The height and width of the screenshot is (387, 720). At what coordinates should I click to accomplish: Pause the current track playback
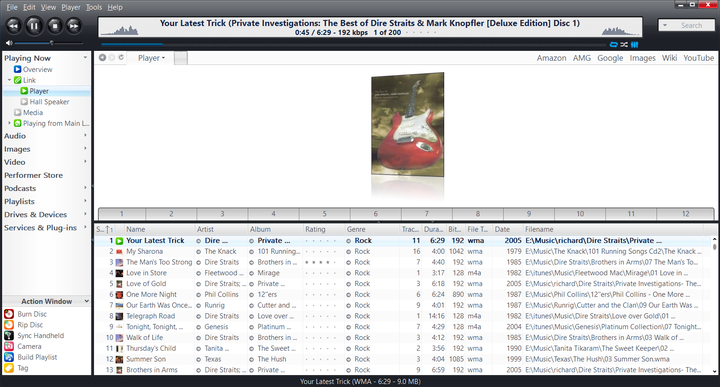point(34,26)
